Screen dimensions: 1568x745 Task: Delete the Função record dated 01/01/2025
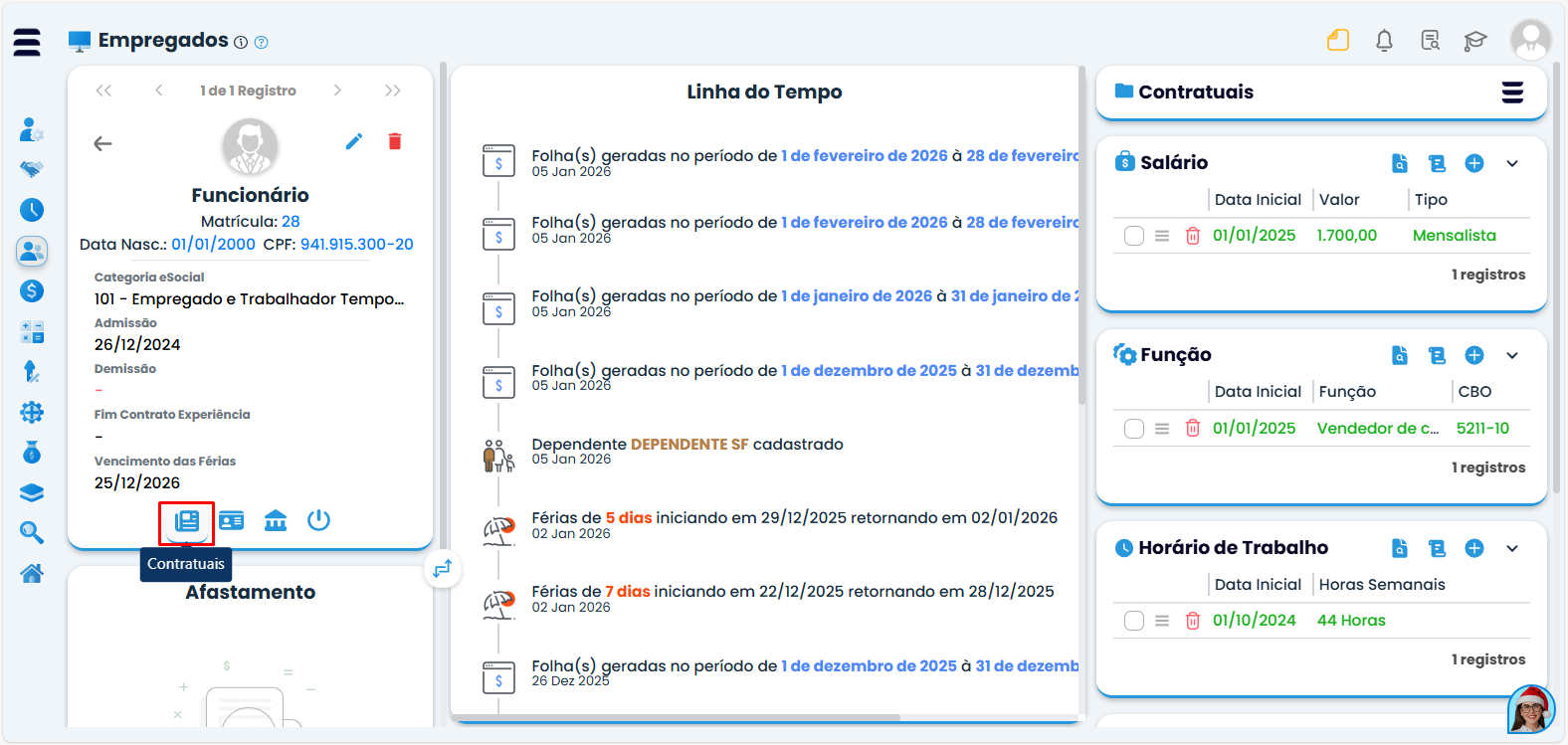pos(1193,429)
